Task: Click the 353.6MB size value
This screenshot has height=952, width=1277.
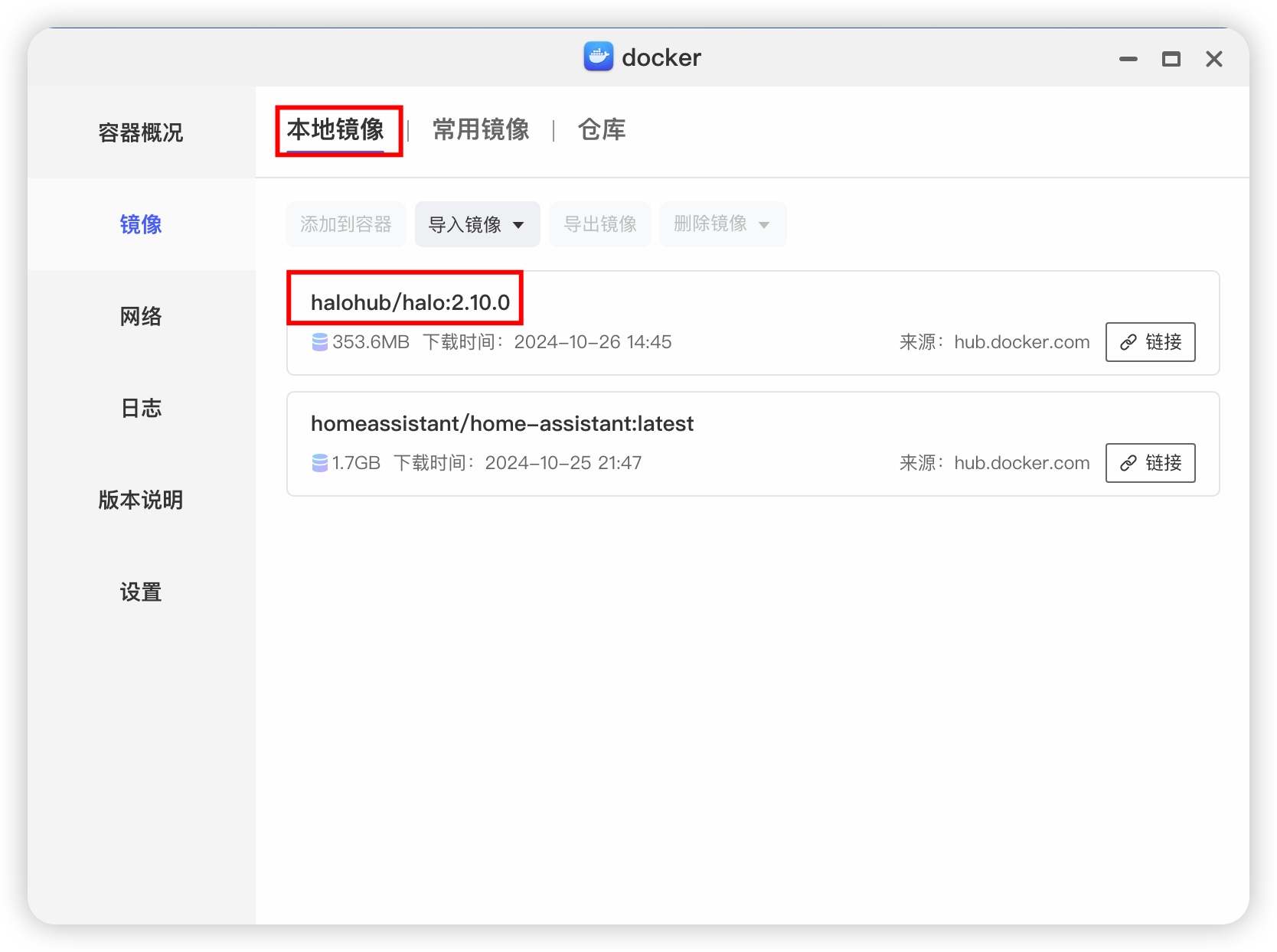Action: pyautogui.click(x=371, y=342)
